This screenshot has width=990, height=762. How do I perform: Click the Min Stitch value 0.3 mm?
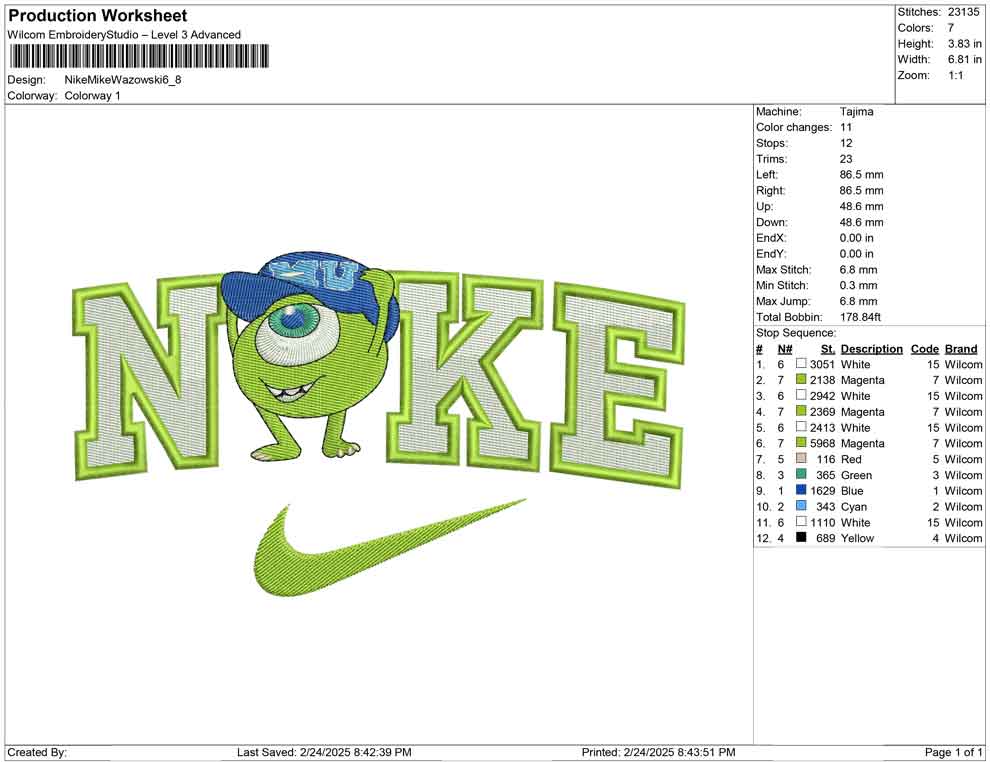pyautogui.click(x=858, y=285)
